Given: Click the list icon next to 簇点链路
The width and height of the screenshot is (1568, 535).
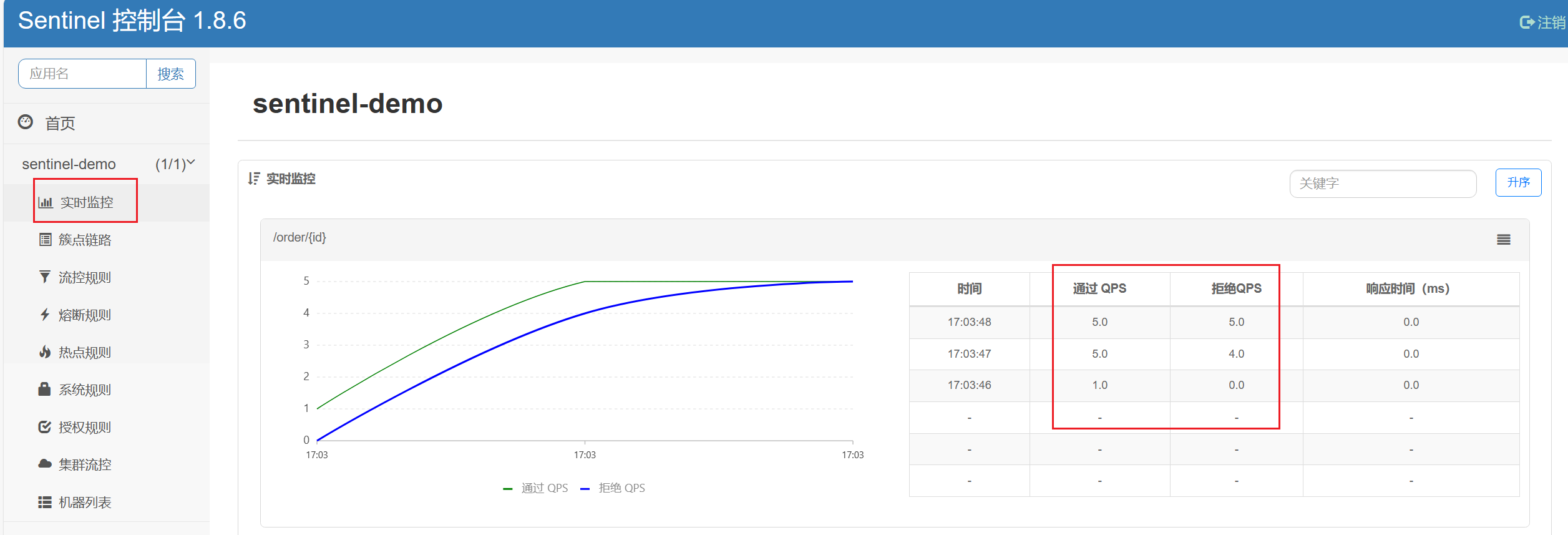Looking at the screenshot, I should [45, 240].
